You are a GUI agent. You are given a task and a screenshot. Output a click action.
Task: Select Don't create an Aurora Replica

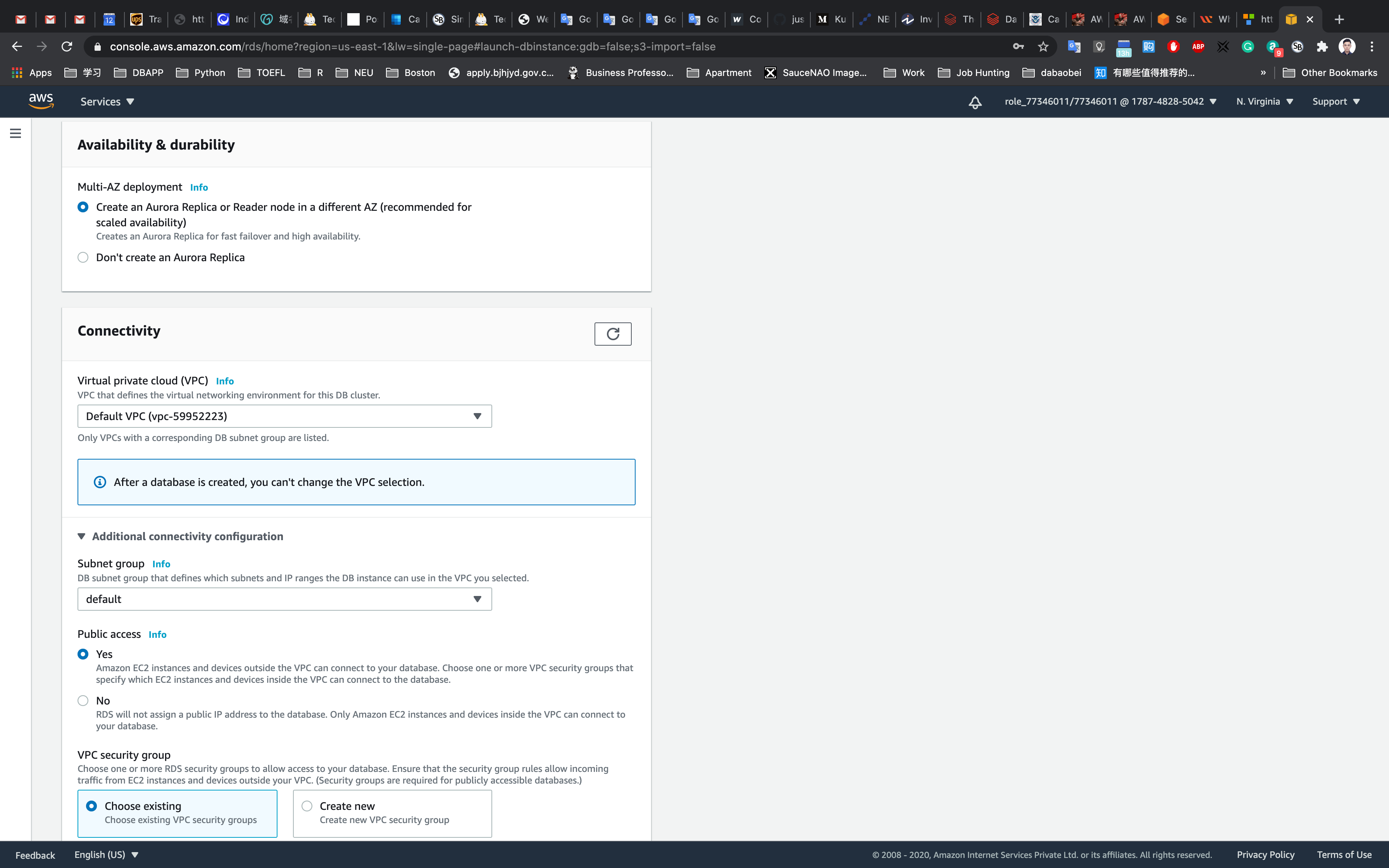tap(83, 257)
